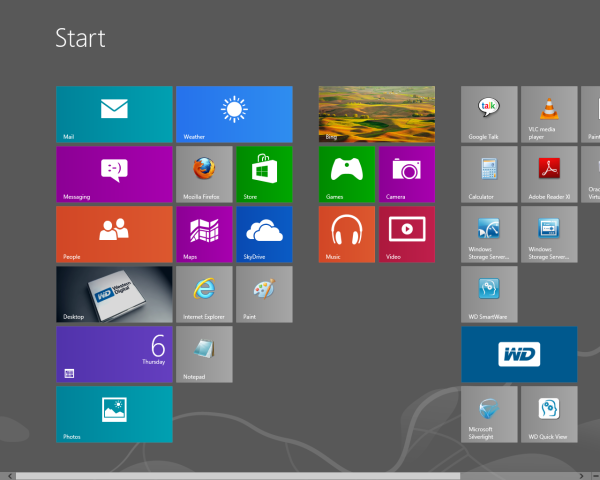
Task: Open the Music tile
Action: 347,234
